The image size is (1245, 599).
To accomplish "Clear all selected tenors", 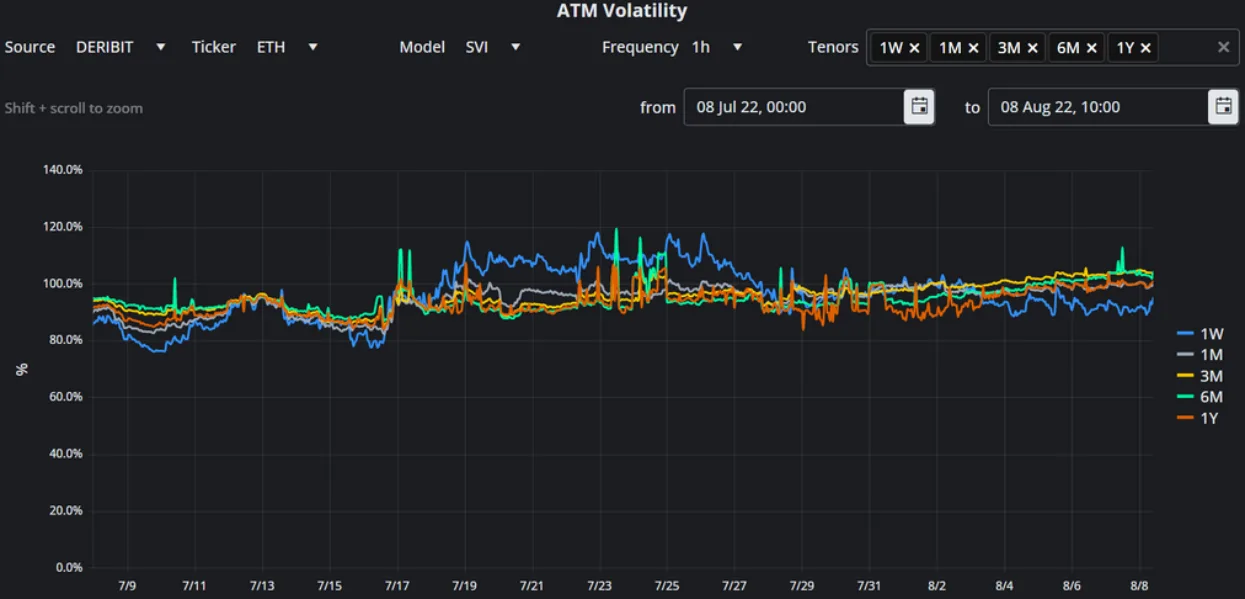I will 1223,47.
